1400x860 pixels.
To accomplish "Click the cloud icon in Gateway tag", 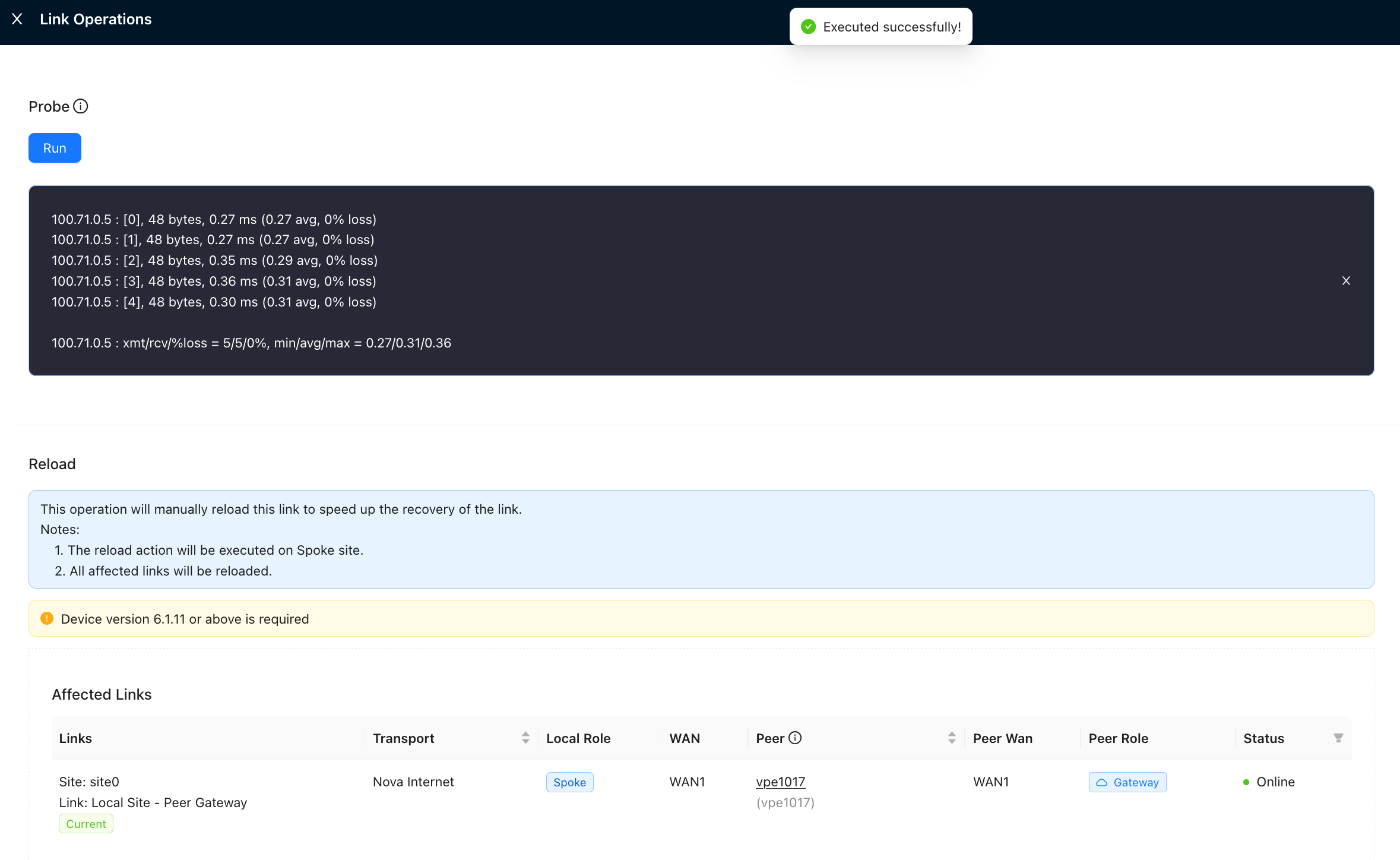I will click(x=1102, y=782).
